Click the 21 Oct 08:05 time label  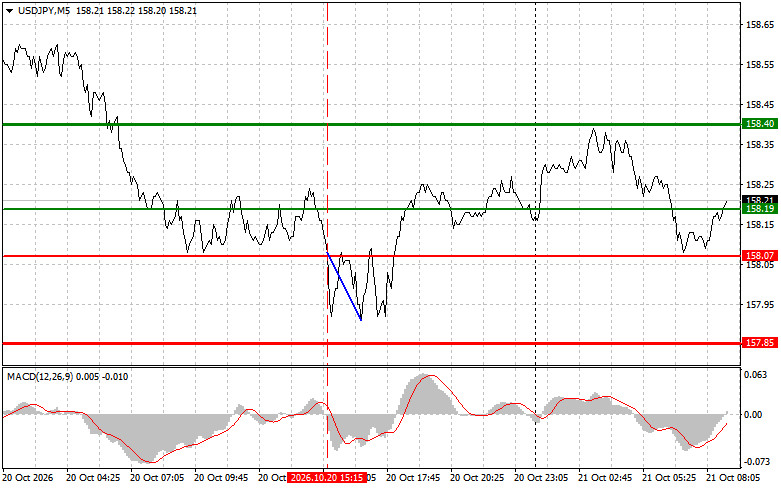(733, 478)
